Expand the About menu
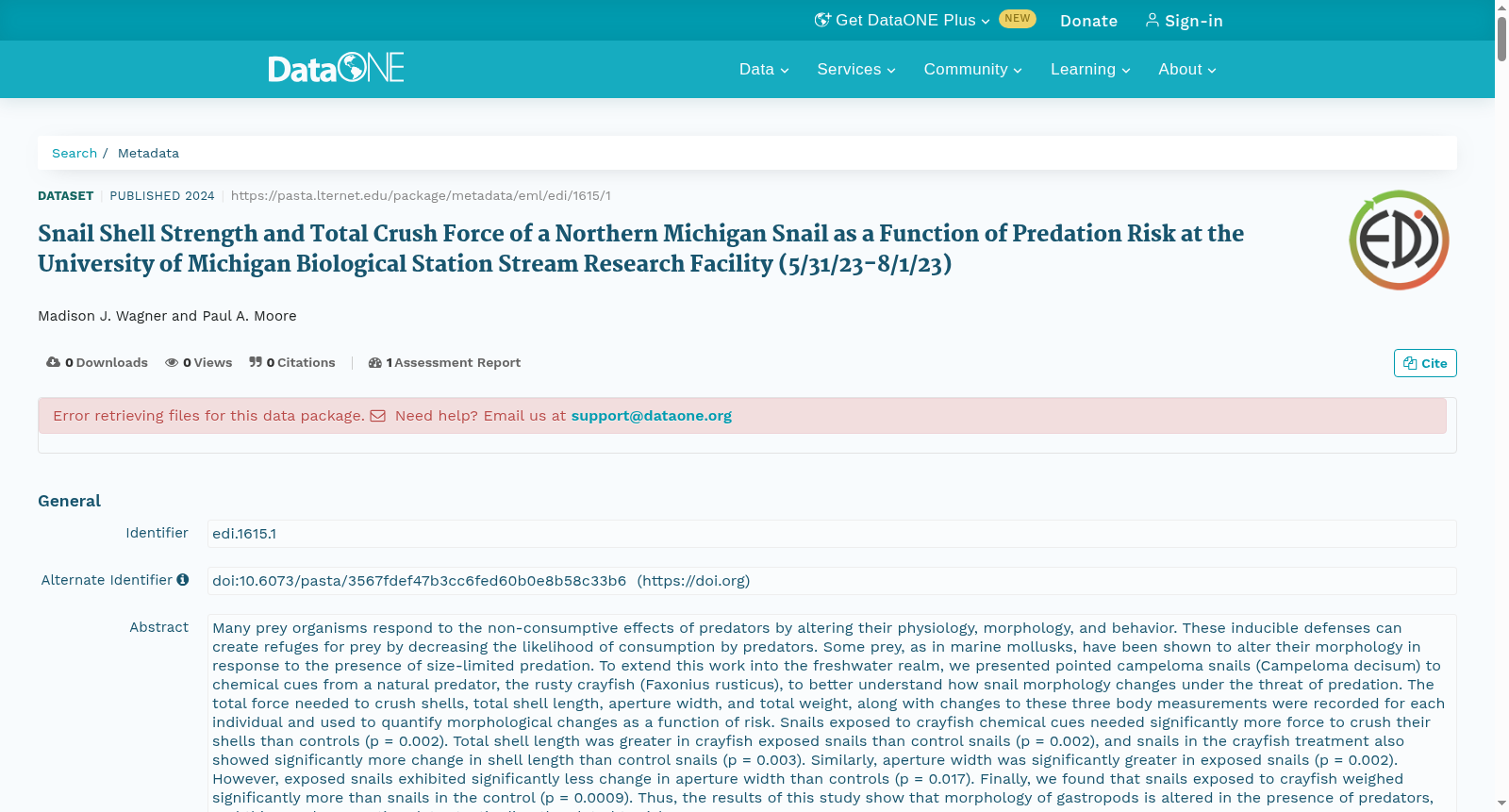The width and height of the screenshot is (1509, 812). point(1187,69)
